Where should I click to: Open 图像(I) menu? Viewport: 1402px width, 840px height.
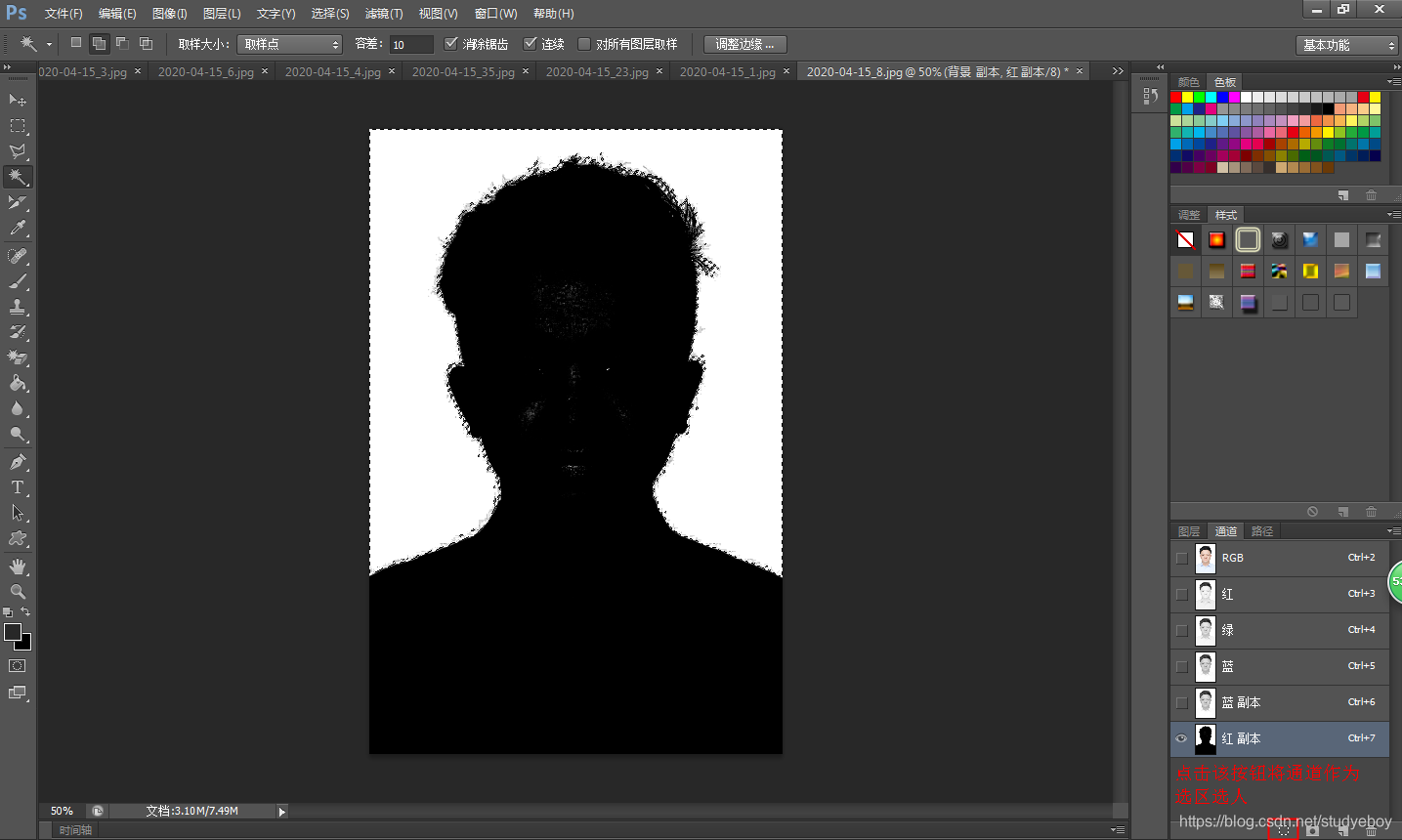(169, 14)
